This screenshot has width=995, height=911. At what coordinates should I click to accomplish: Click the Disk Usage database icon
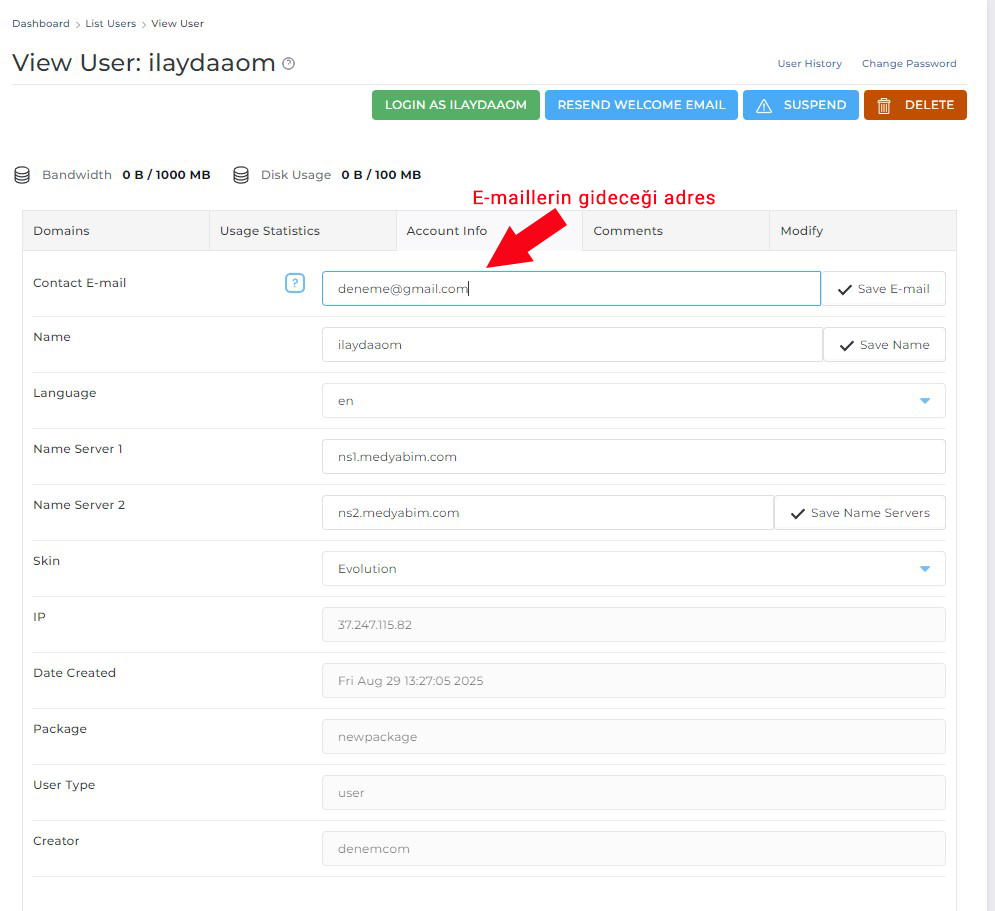(240, 175)
